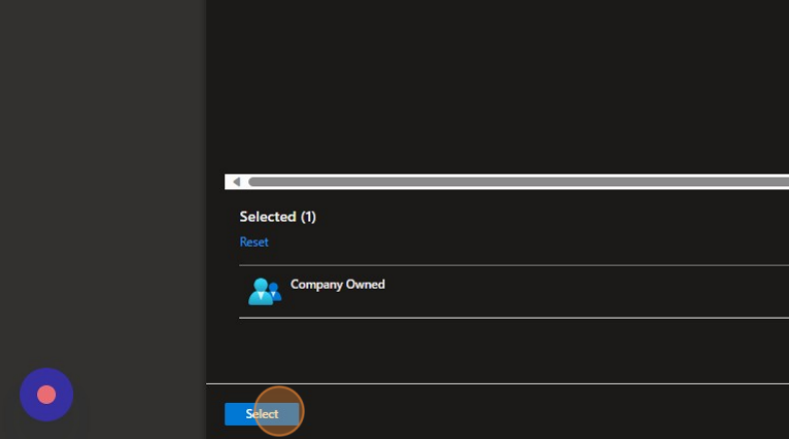Click the footer area right of Select

click(550, 412)
